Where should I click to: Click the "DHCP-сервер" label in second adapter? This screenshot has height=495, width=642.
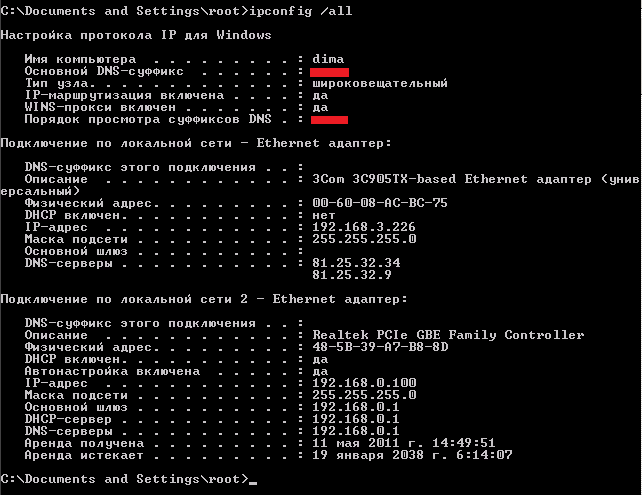coord(65,419)
